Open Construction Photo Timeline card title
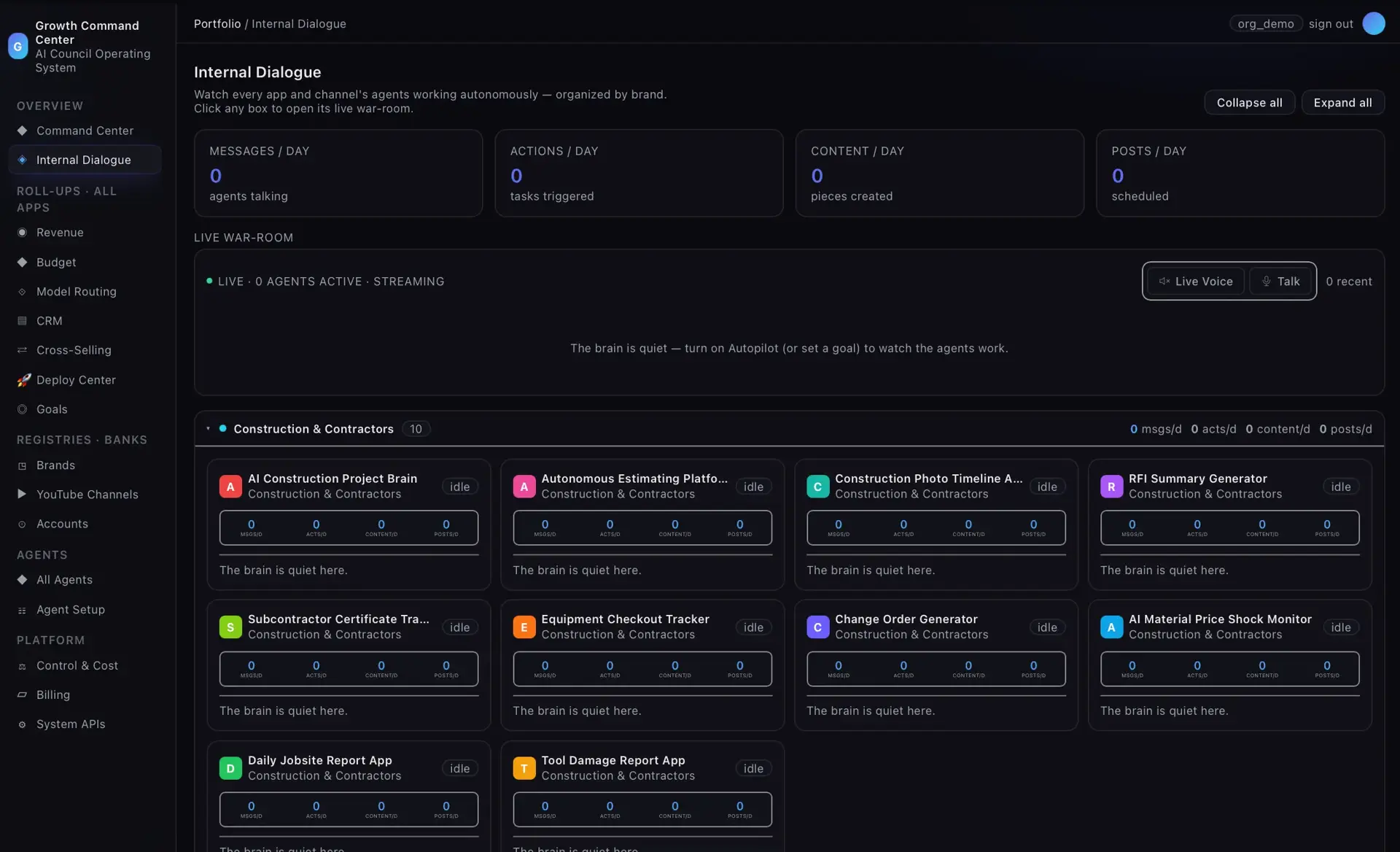This screenshot has width=1400, height=852. [929, 479]
